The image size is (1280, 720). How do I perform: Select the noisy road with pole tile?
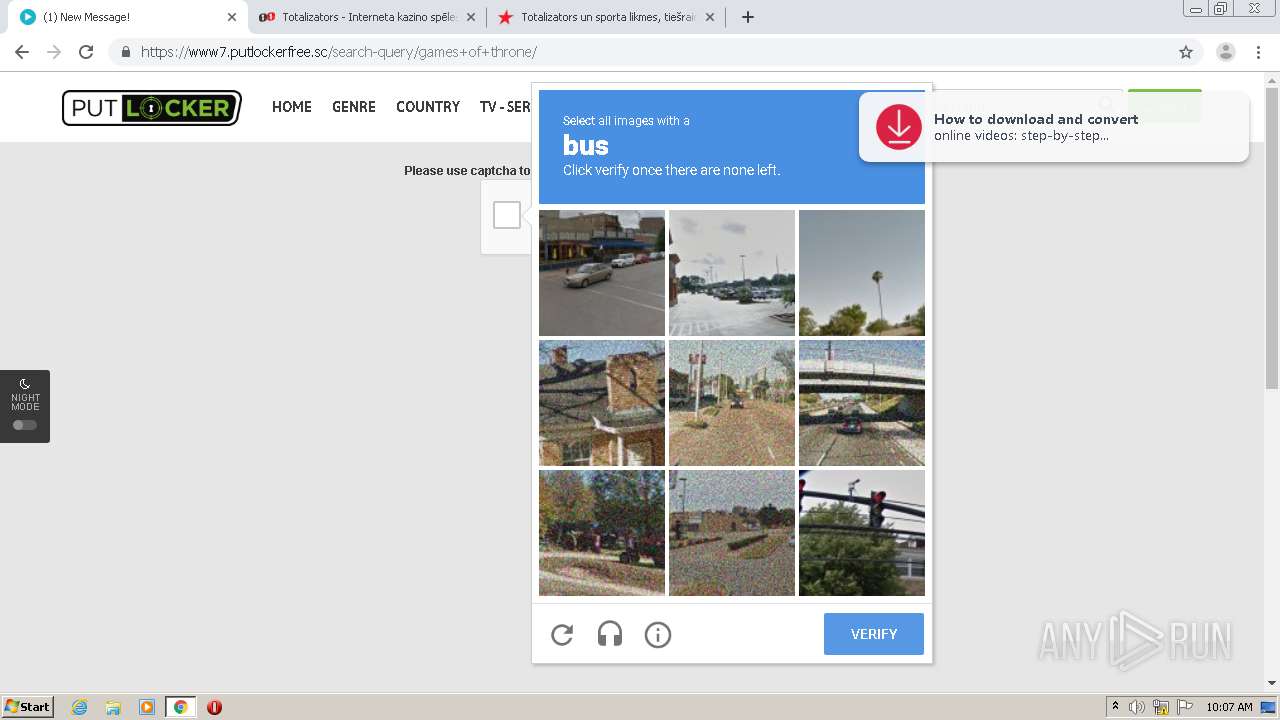[x=732, y=403]
